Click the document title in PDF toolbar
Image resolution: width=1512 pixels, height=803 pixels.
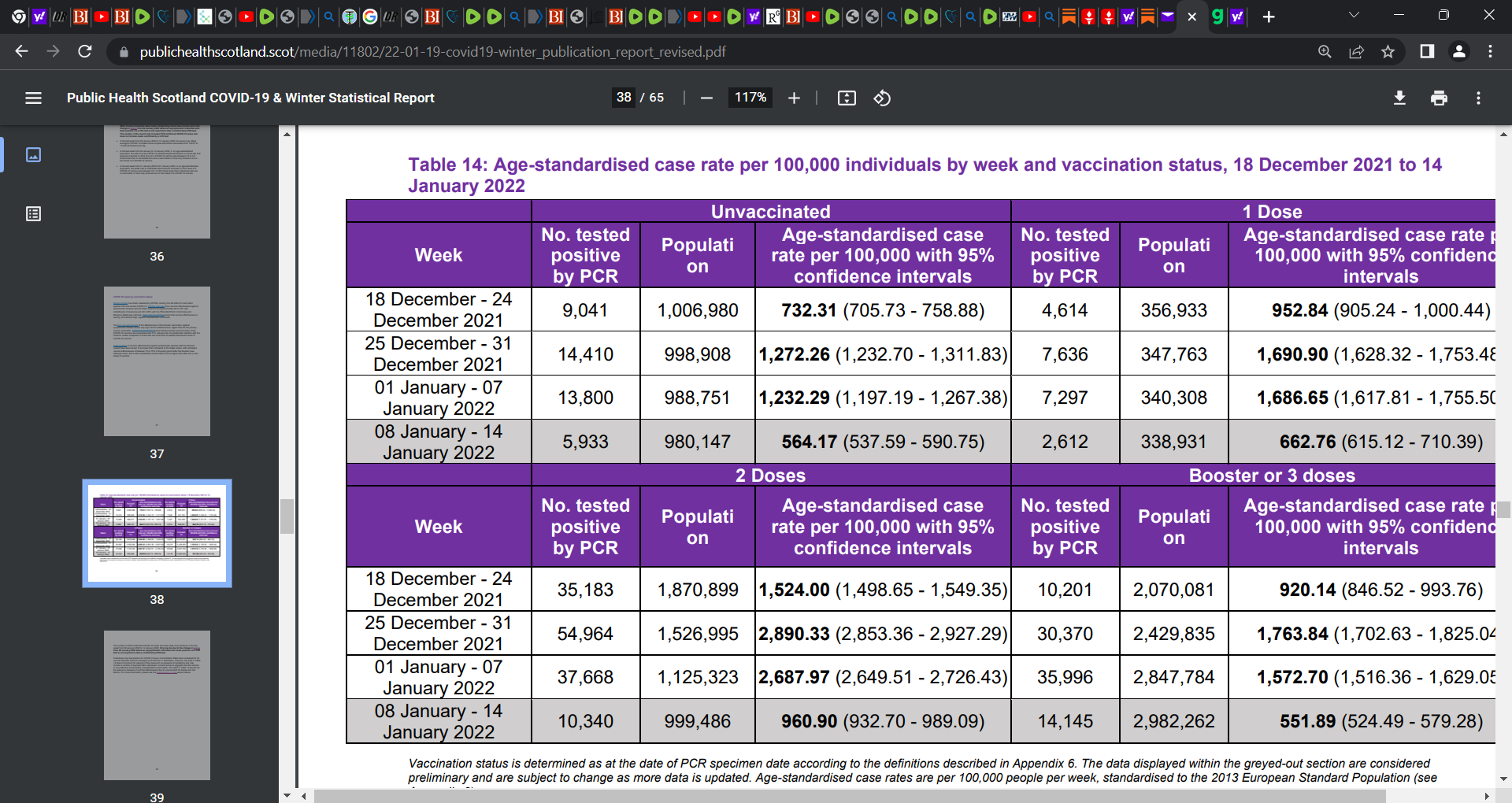point(250,98)
